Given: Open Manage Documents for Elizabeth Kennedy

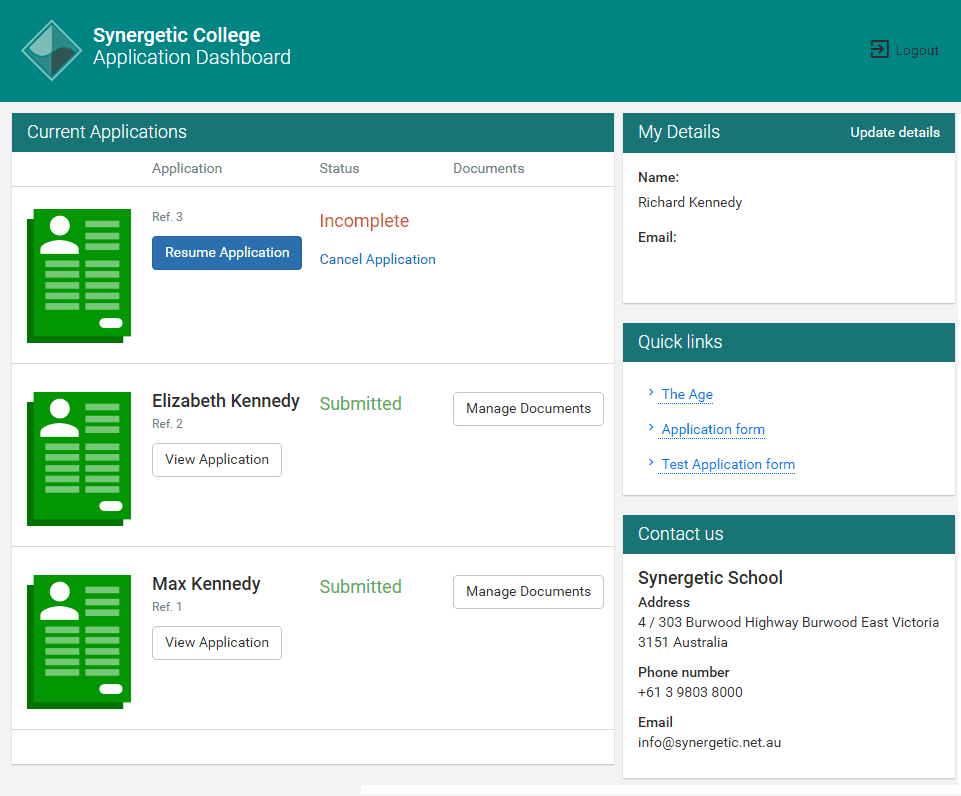Looking at the screenshot, I should [528, 408].
